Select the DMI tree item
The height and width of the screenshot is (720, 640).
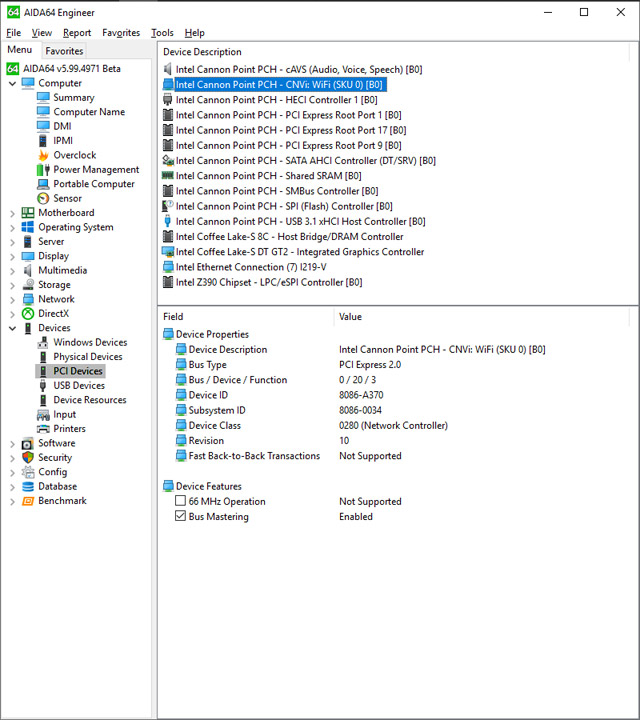[x=62, y=126]
